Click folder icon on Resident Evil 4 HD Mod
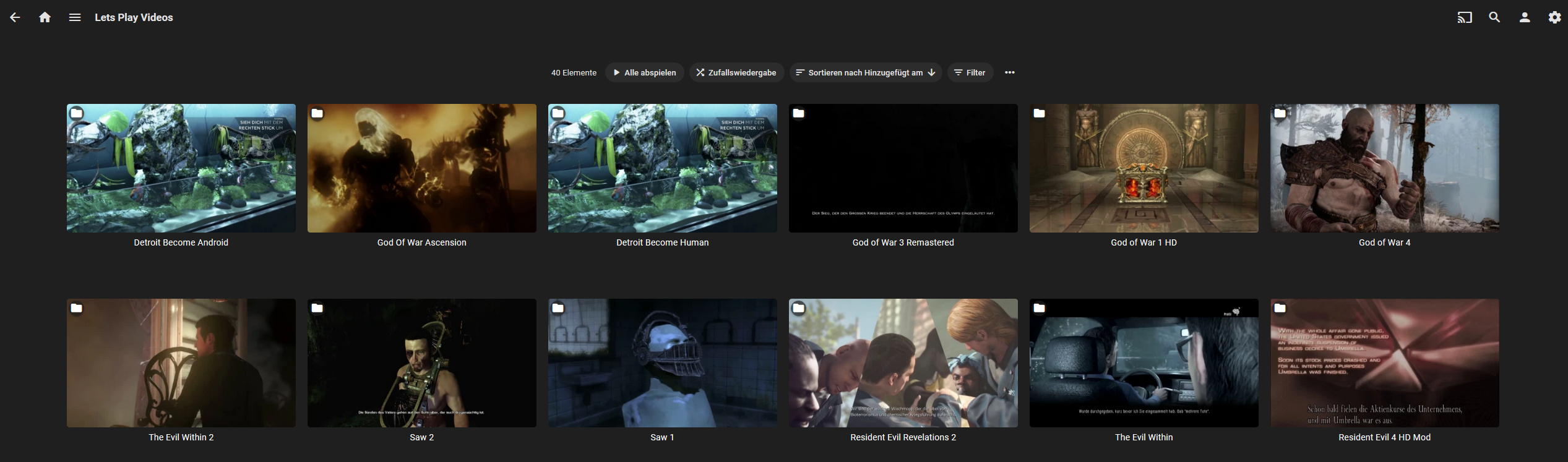Screen dimensions: 1568x462 pos(1280,308)
